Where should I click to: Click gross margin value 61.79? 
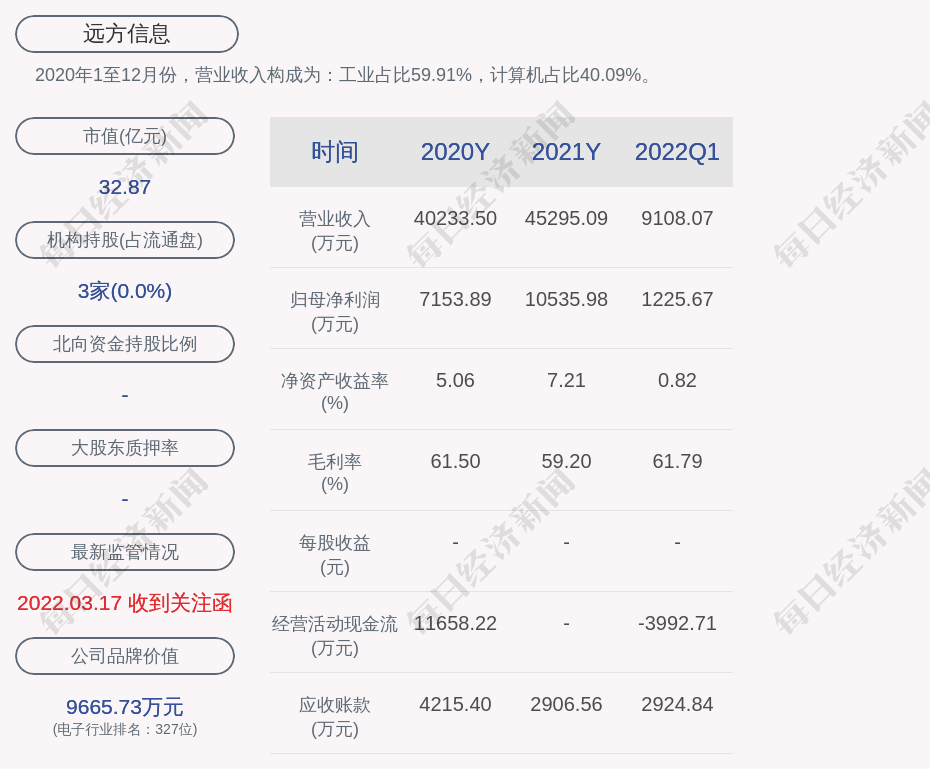coord(677,461)
